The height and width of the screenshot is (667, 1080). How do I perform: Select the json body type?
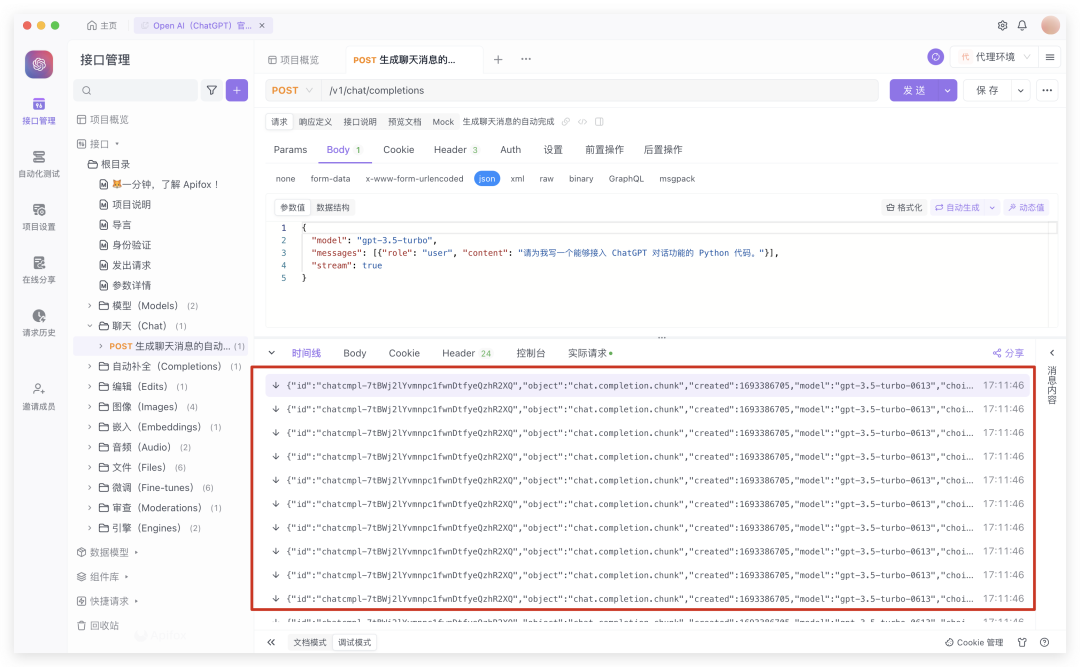(487, 179)
